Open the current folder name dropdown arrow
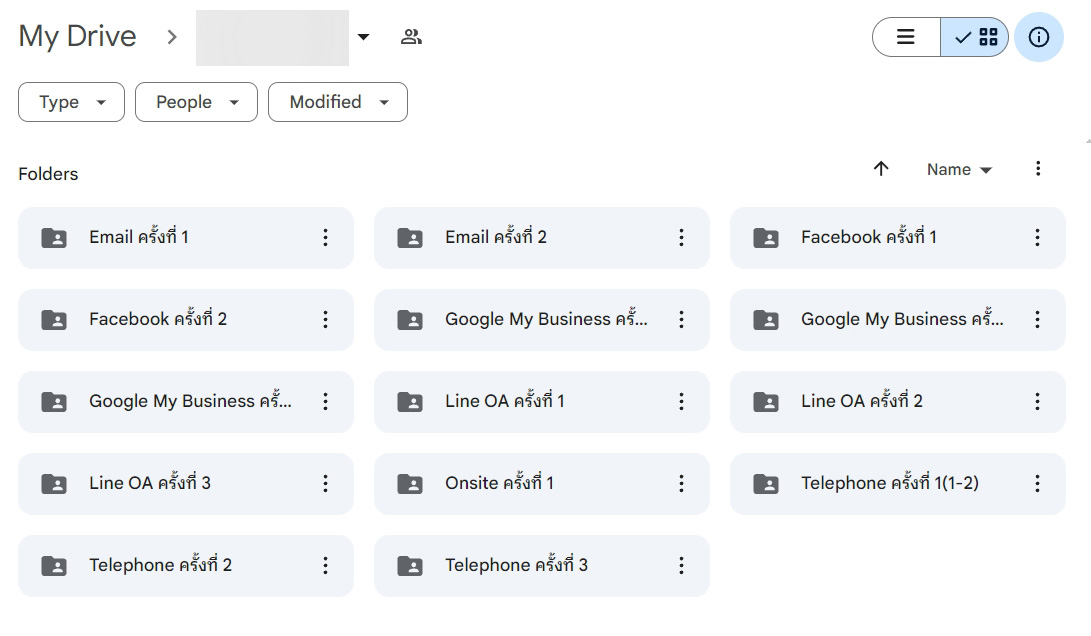Viewport: 1091px width, 636px height. (x=364, y=37)
